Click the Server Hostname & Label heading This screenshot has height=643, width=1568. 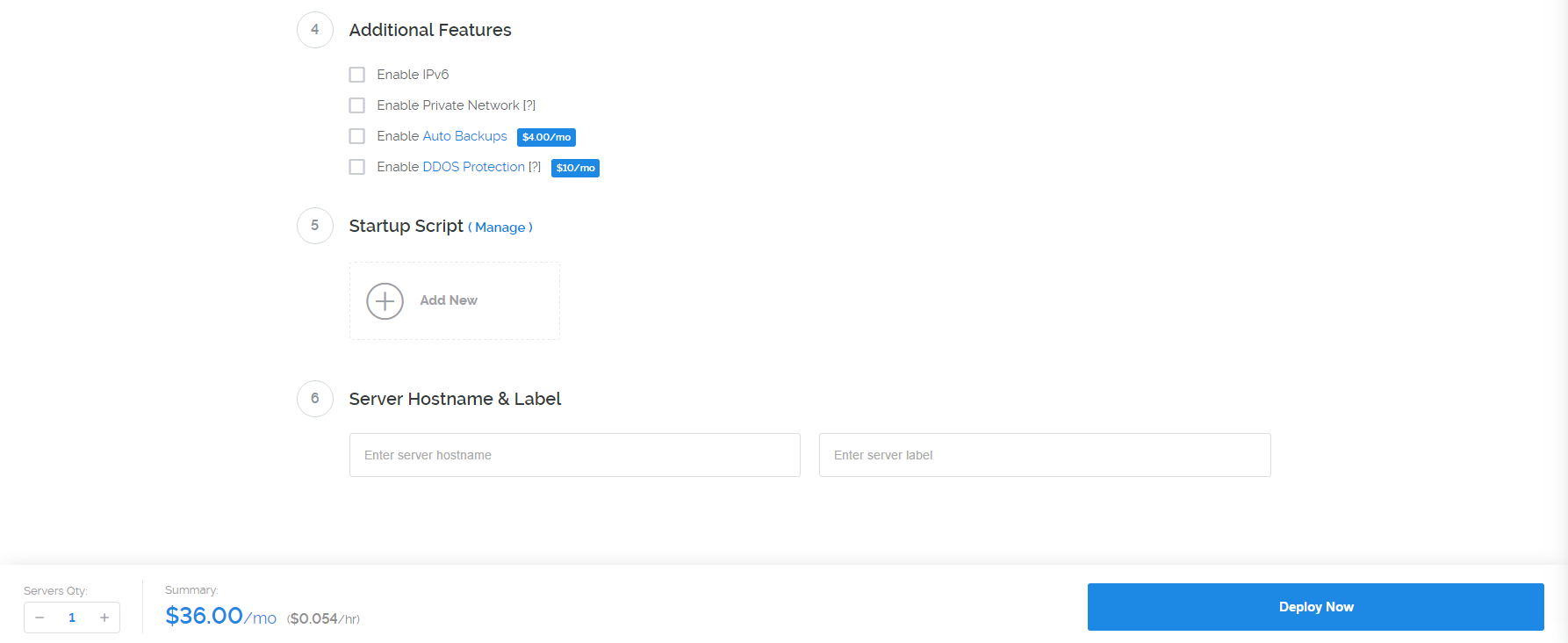[x=455, y=399]
